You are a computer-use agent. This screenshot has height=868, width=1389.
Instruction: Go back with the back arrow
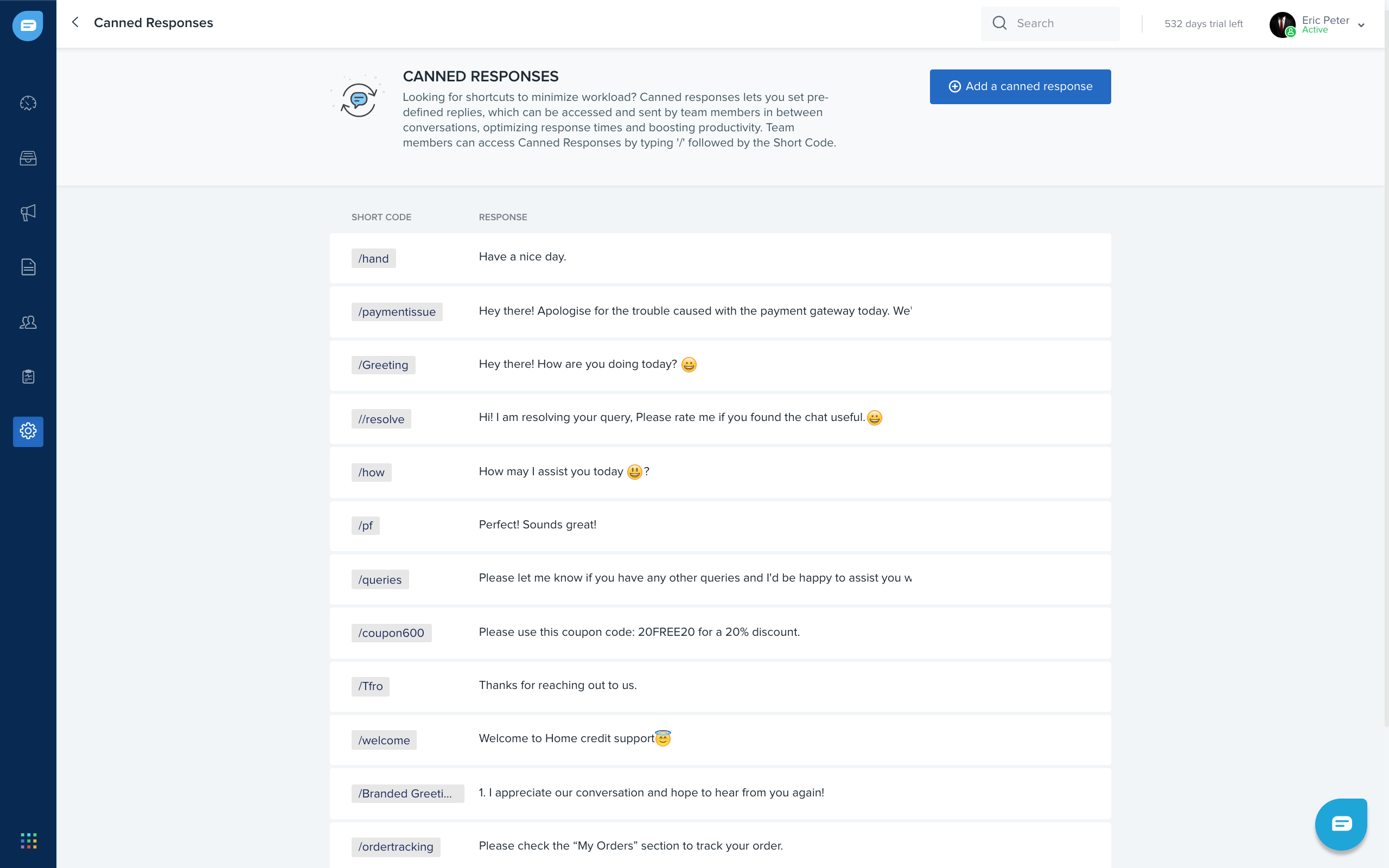75,22
